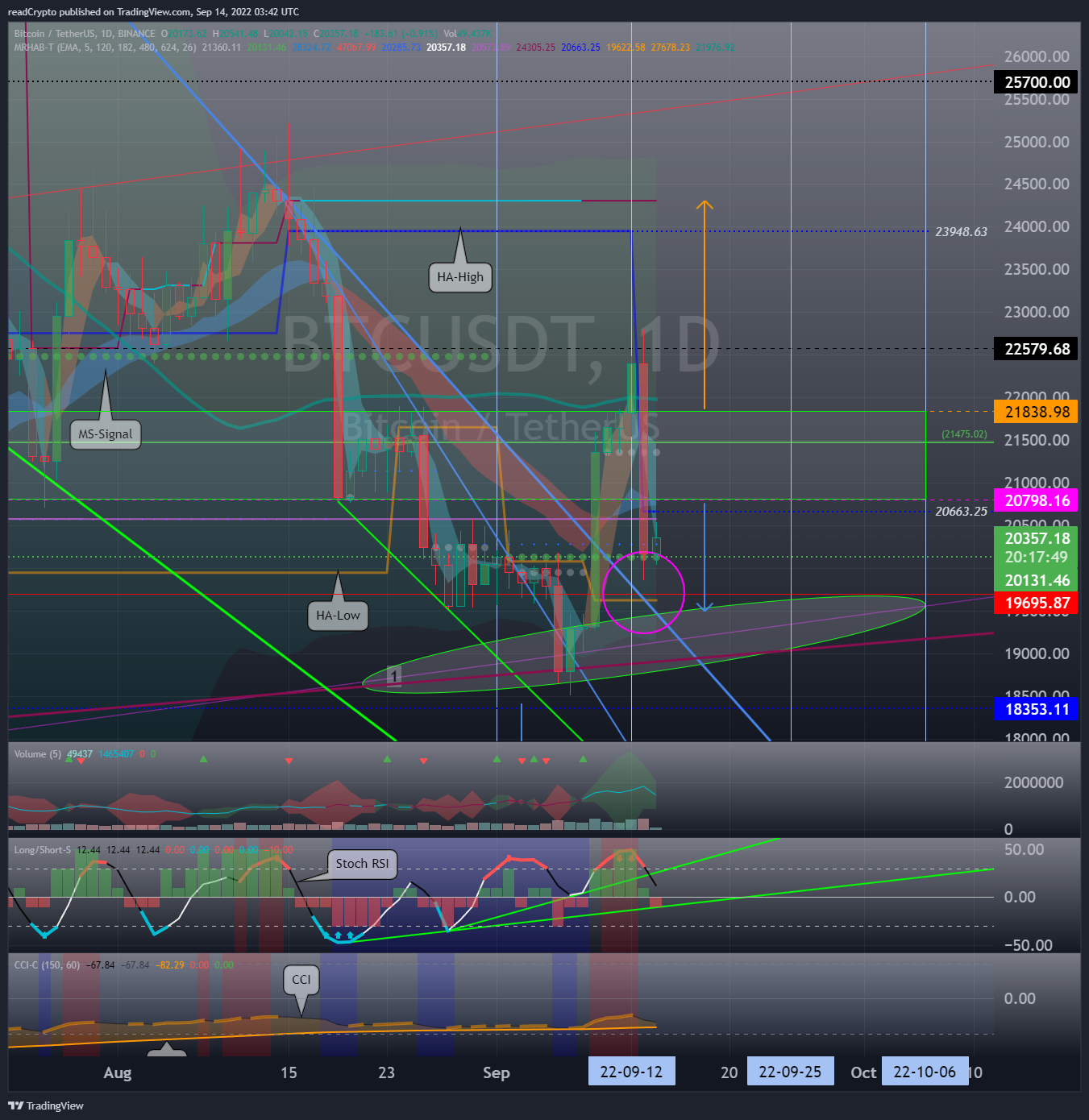Click the magenta 20798.16 price label

[x=1037, y=500]
